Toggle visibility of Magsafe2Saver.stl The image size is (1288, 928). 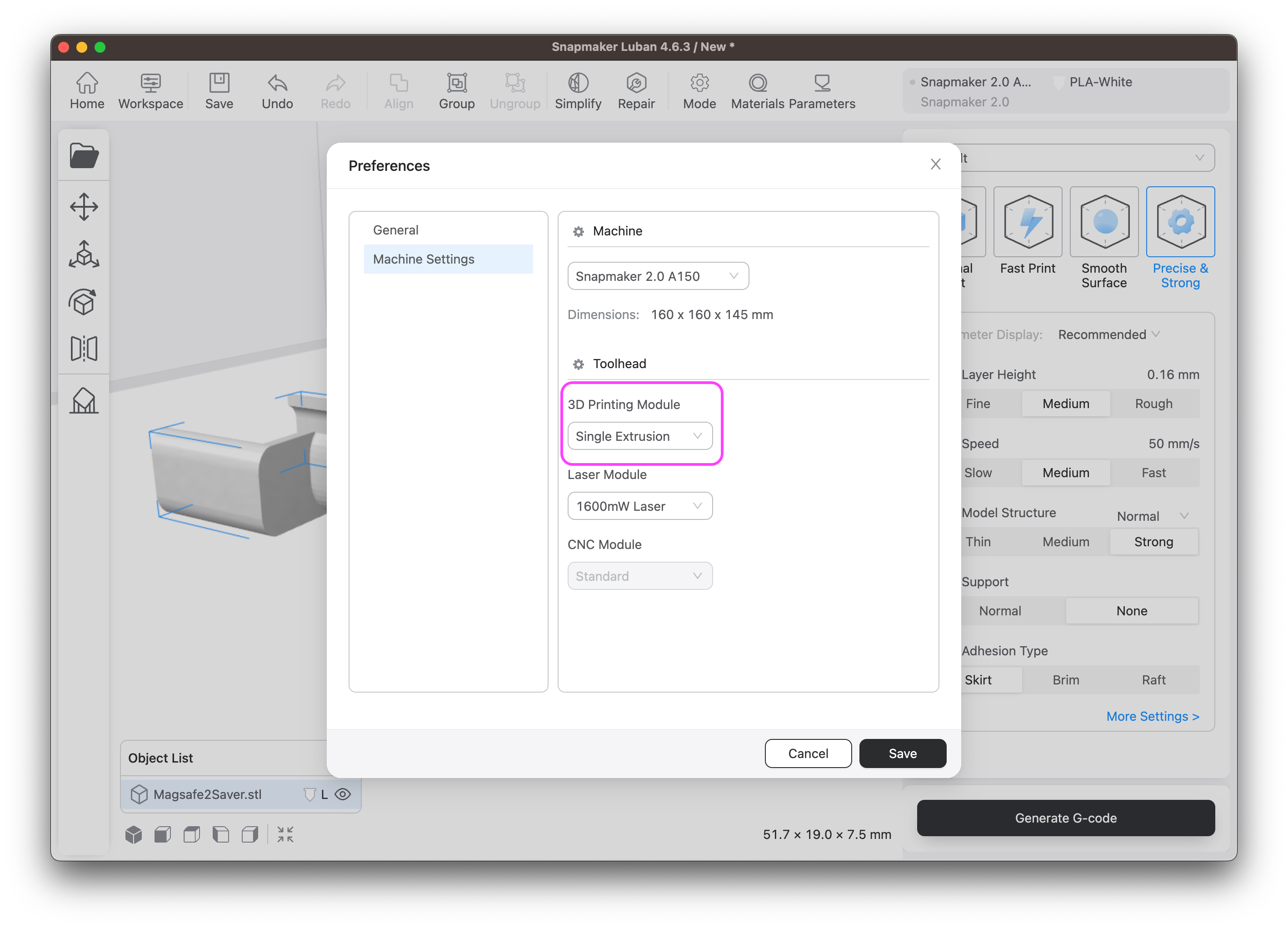tap(344, 794)
